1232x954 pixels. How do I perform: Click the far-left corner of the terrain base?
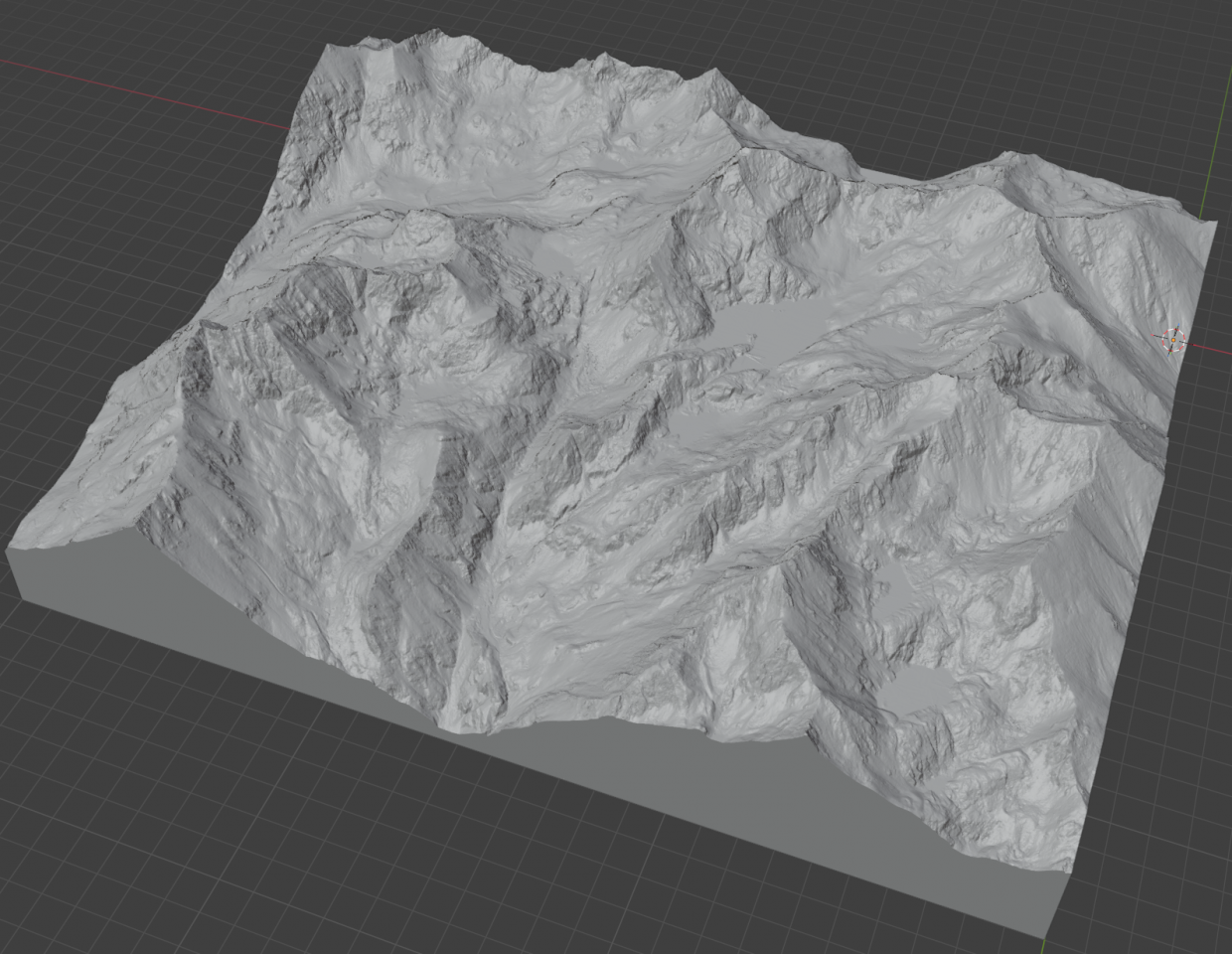click(x=12, y=566)
